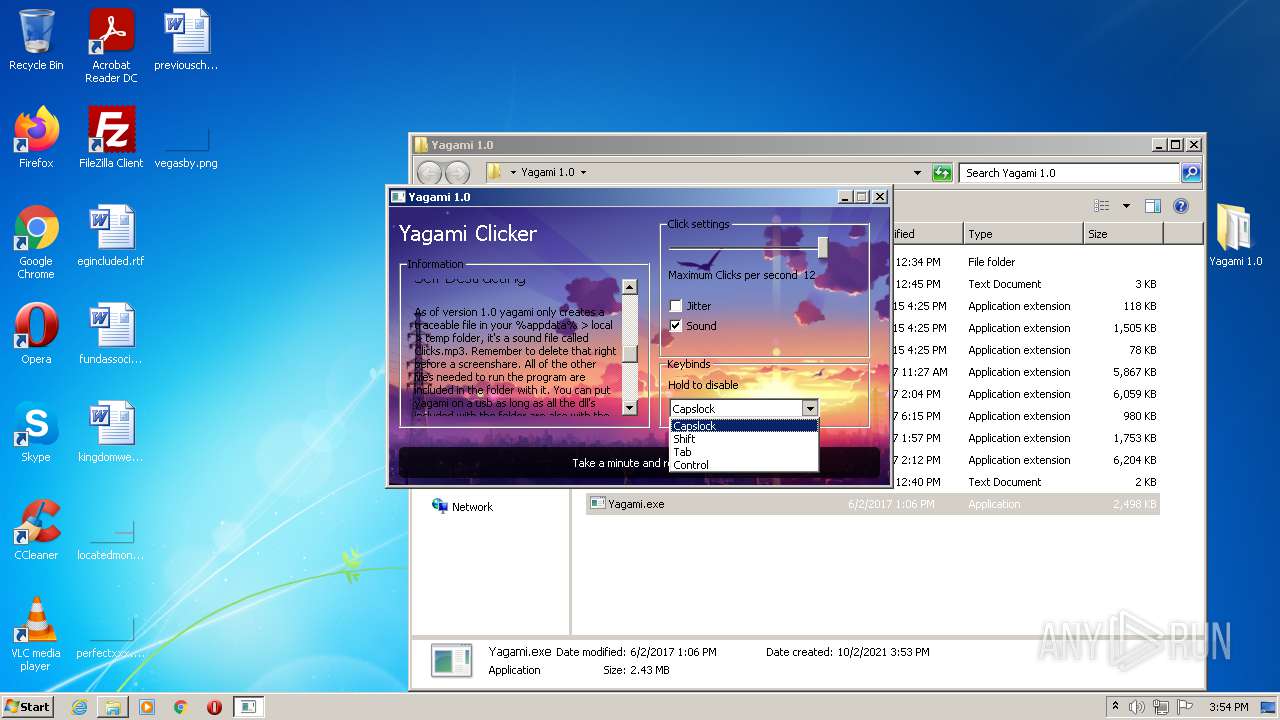Open the change view icon in Explorer
Image resolution: width=1280 pixels, height=720 pixels.
pos(1102,206)
